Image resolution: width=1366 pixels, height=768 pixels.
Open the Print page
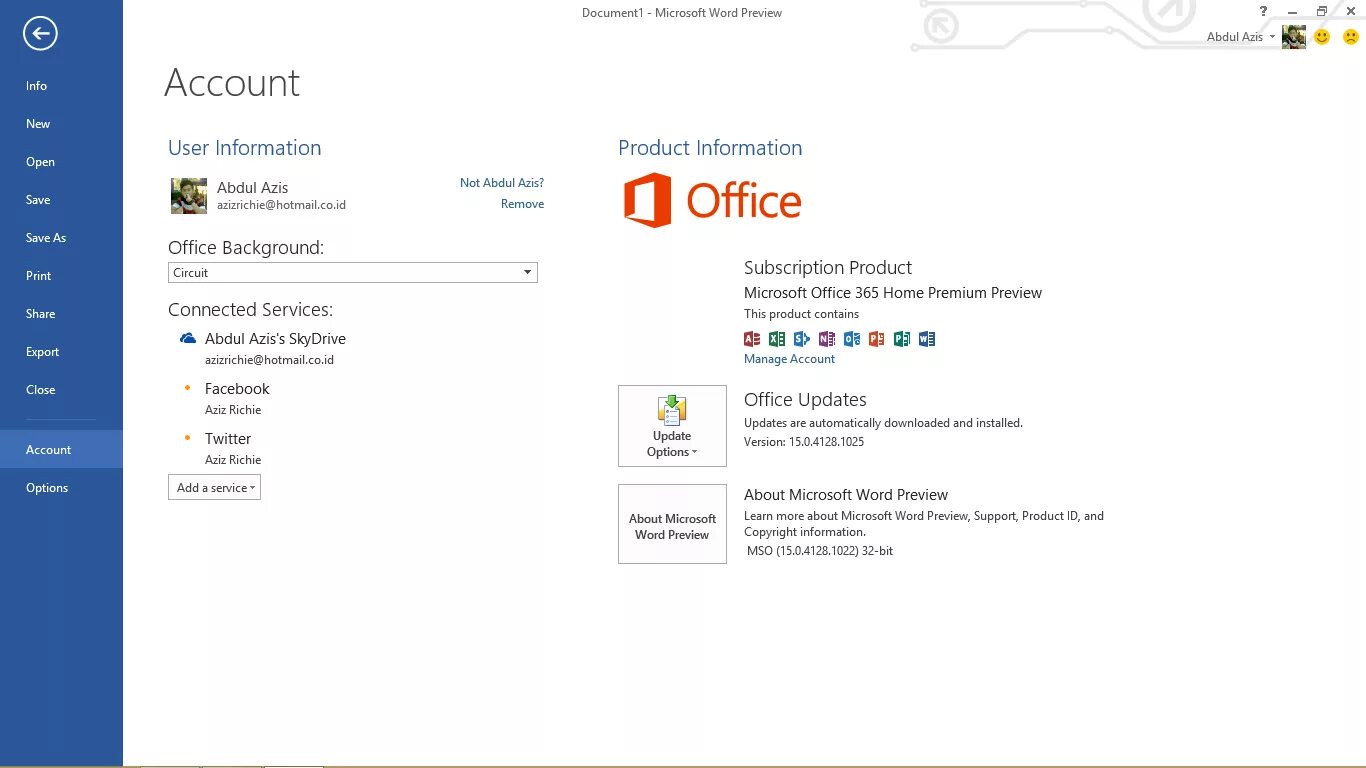click(61, 276)
